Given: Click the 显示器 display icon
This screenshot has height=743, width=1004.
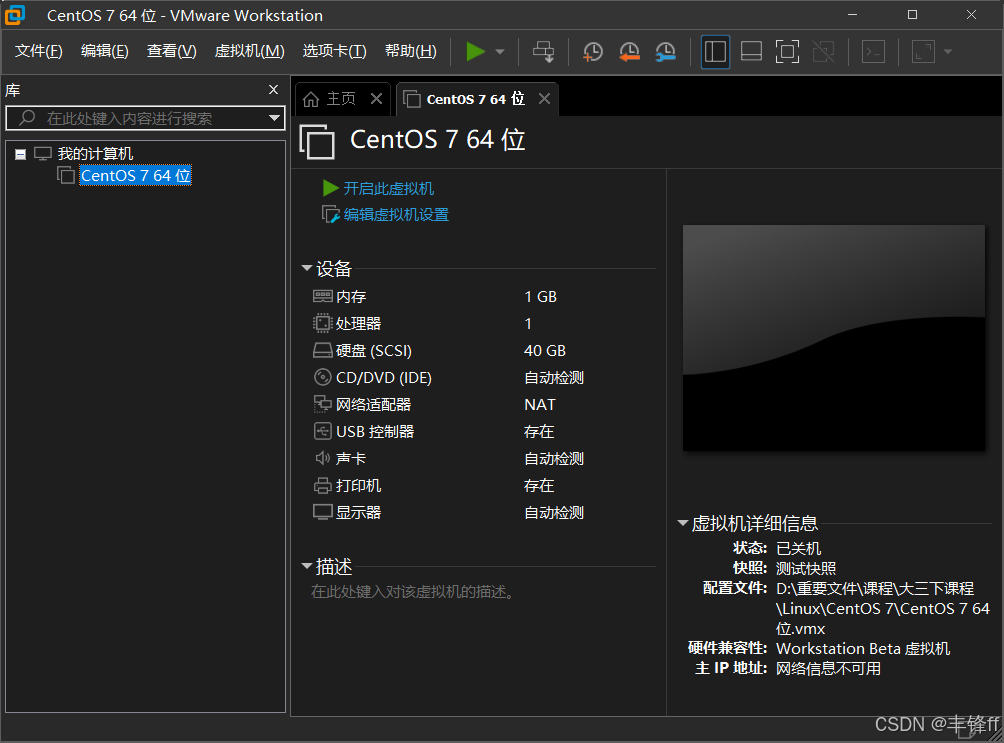Looking at the screenshot, I should (x=323, y=512).
